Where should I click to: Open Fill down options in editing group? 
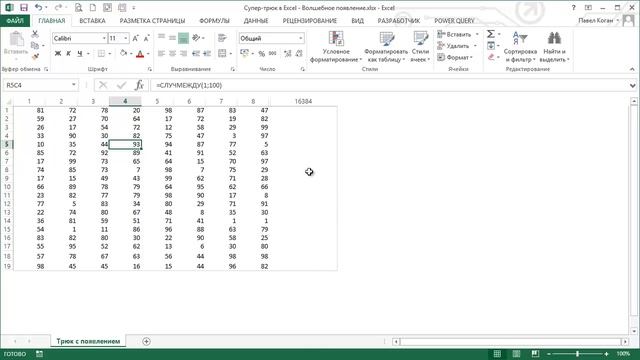click(x=491, y=46)
